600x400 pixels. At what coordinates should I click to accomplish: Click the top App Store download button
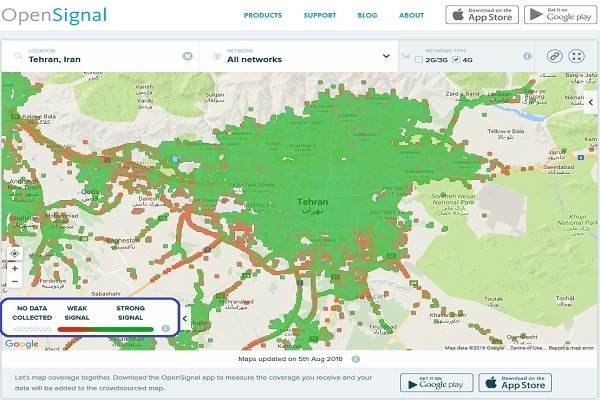tap(481, 15)
